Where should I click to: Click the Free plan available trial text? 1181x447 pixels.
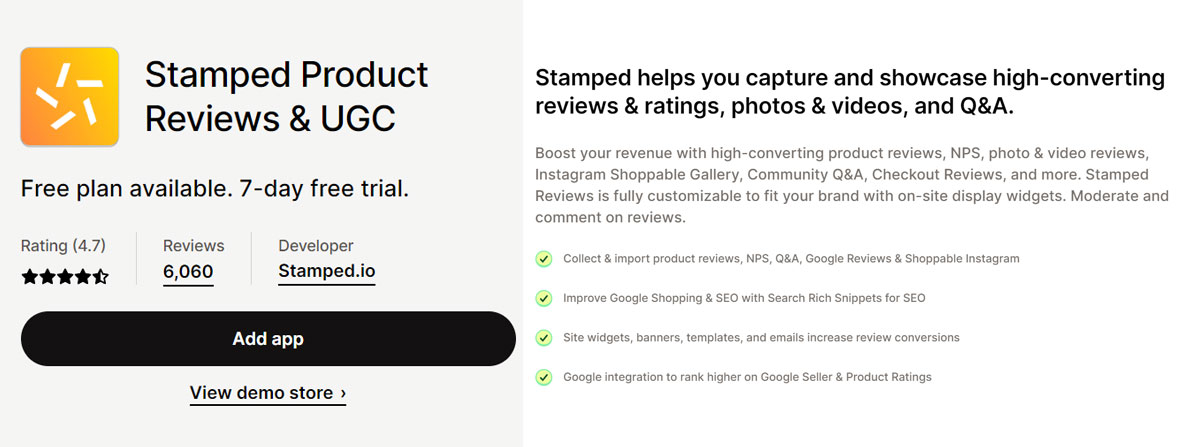click(x=215, y=188)
